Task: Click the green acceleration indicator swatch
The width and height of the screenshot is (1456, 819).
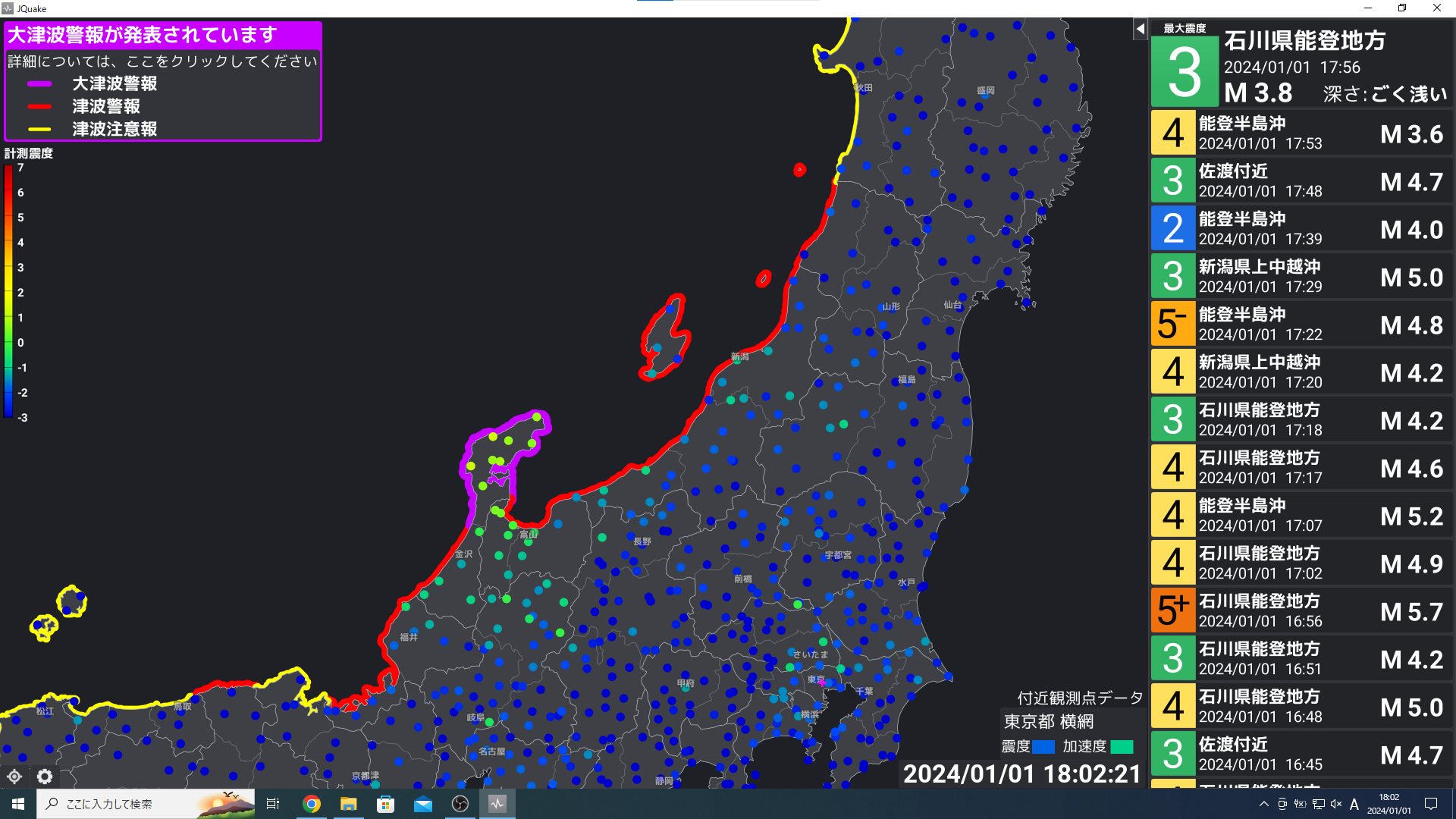Action: coord(1122,747)
